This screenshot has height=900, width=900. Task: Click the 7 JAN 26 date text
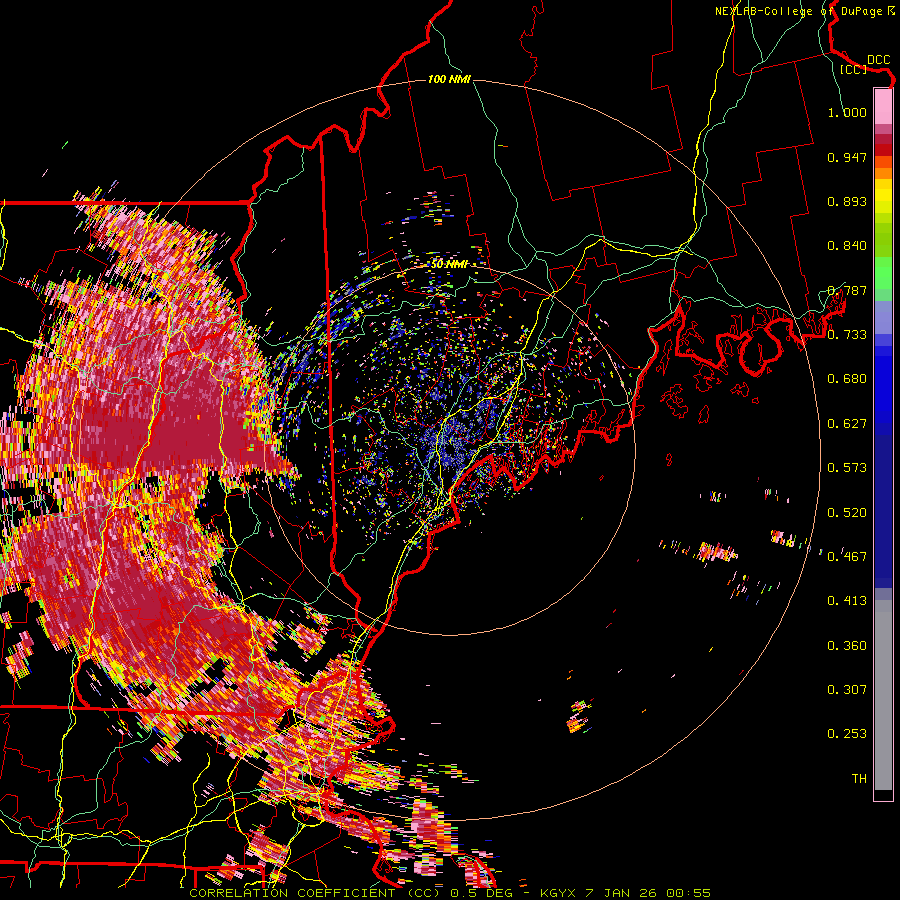point(622,893)
